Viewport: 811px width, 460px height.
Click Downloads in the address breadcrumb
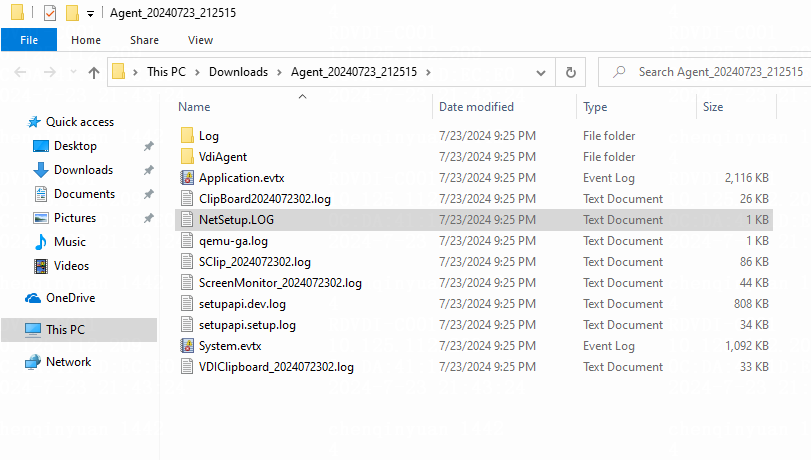pyautogui.click(x=238, y=71)
